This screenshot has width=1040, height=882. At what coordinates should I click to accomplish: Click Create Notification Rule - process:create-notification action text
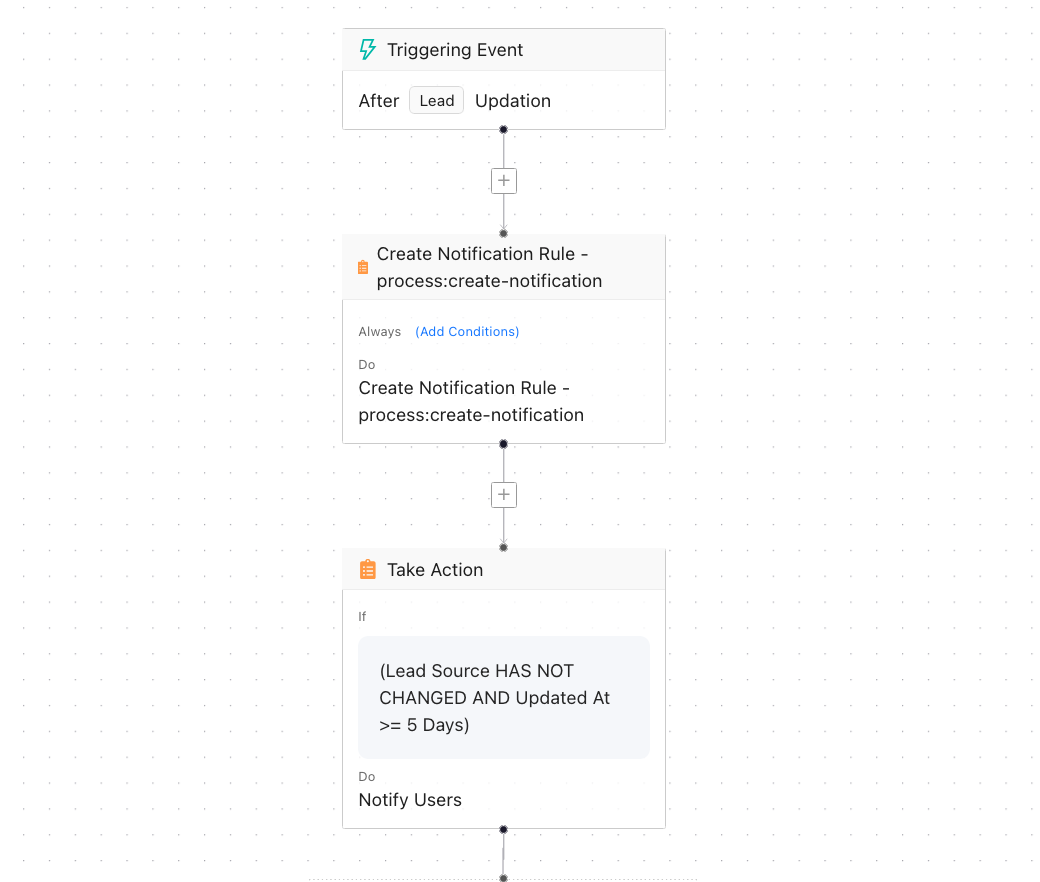(x=471, y=401)
